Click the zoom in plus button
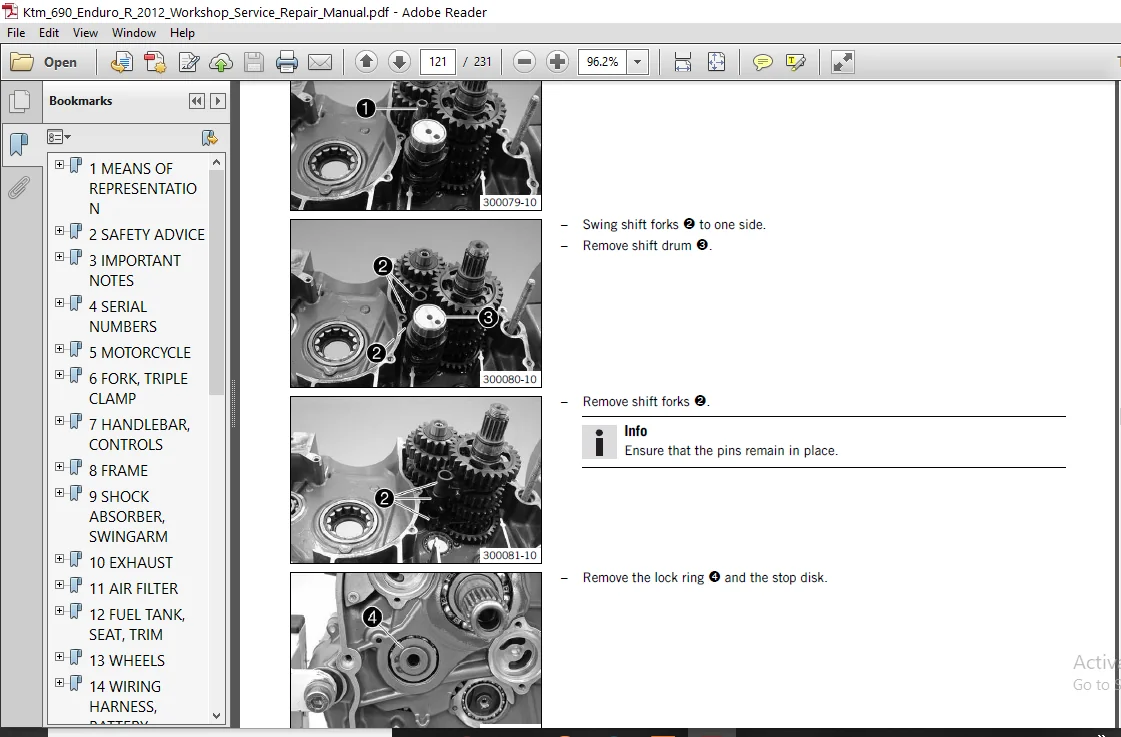1121x737 pixels. point(557,62)
